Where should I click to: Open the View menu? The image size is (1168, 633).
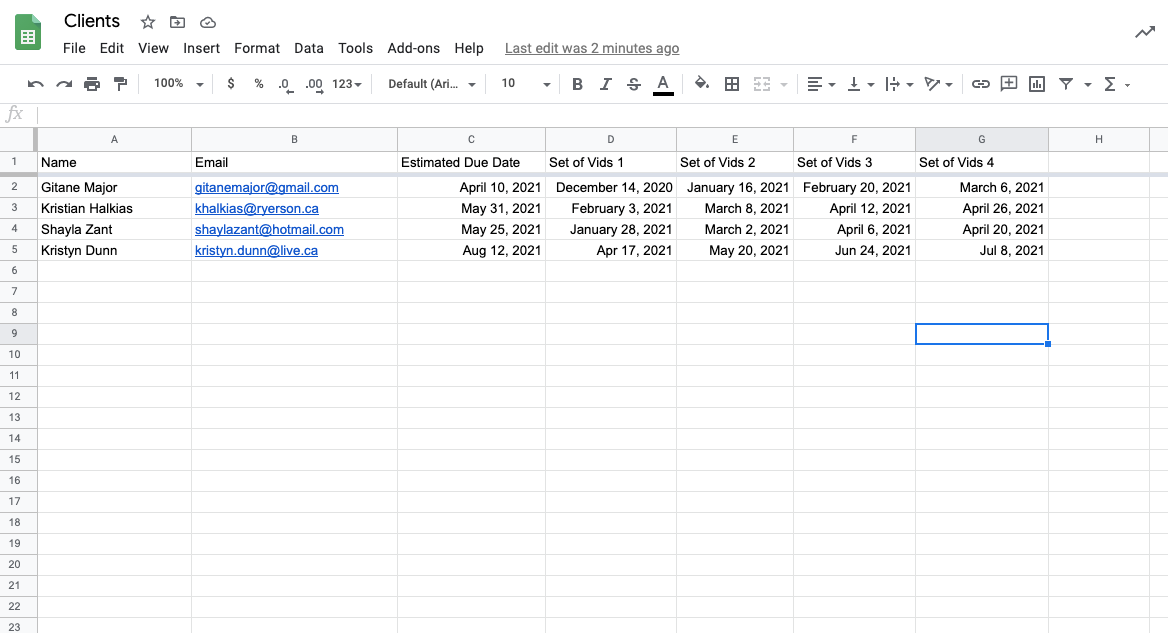(153, 48)
